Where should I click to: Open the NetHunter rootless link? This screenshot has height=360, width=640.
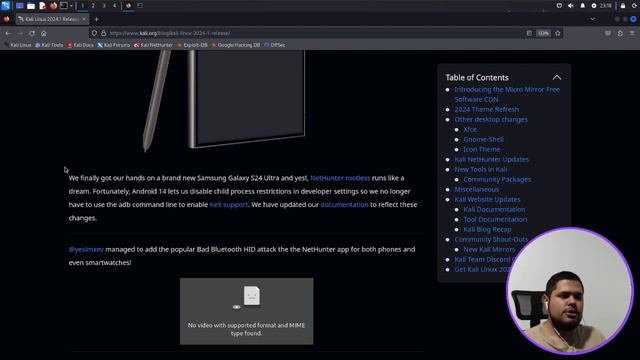point(340,178)
